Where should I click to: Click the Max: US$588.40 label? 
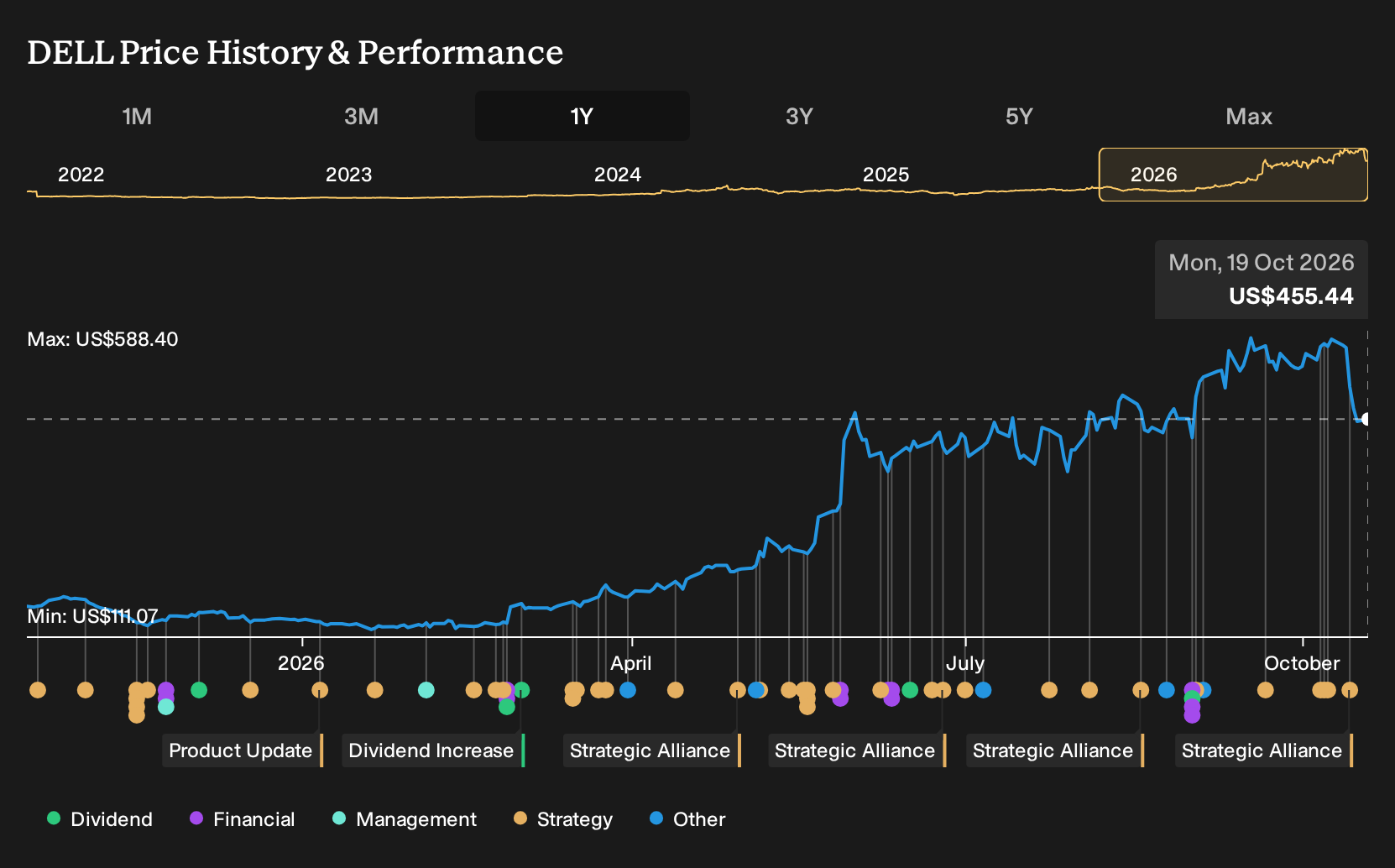102,339
